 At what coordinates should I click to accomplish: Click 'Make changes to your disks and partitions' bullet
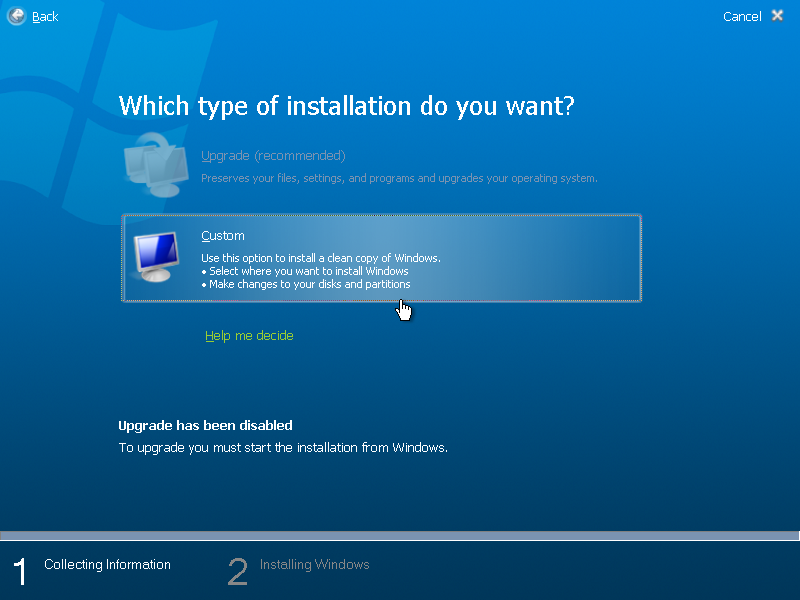pos(306,284)
